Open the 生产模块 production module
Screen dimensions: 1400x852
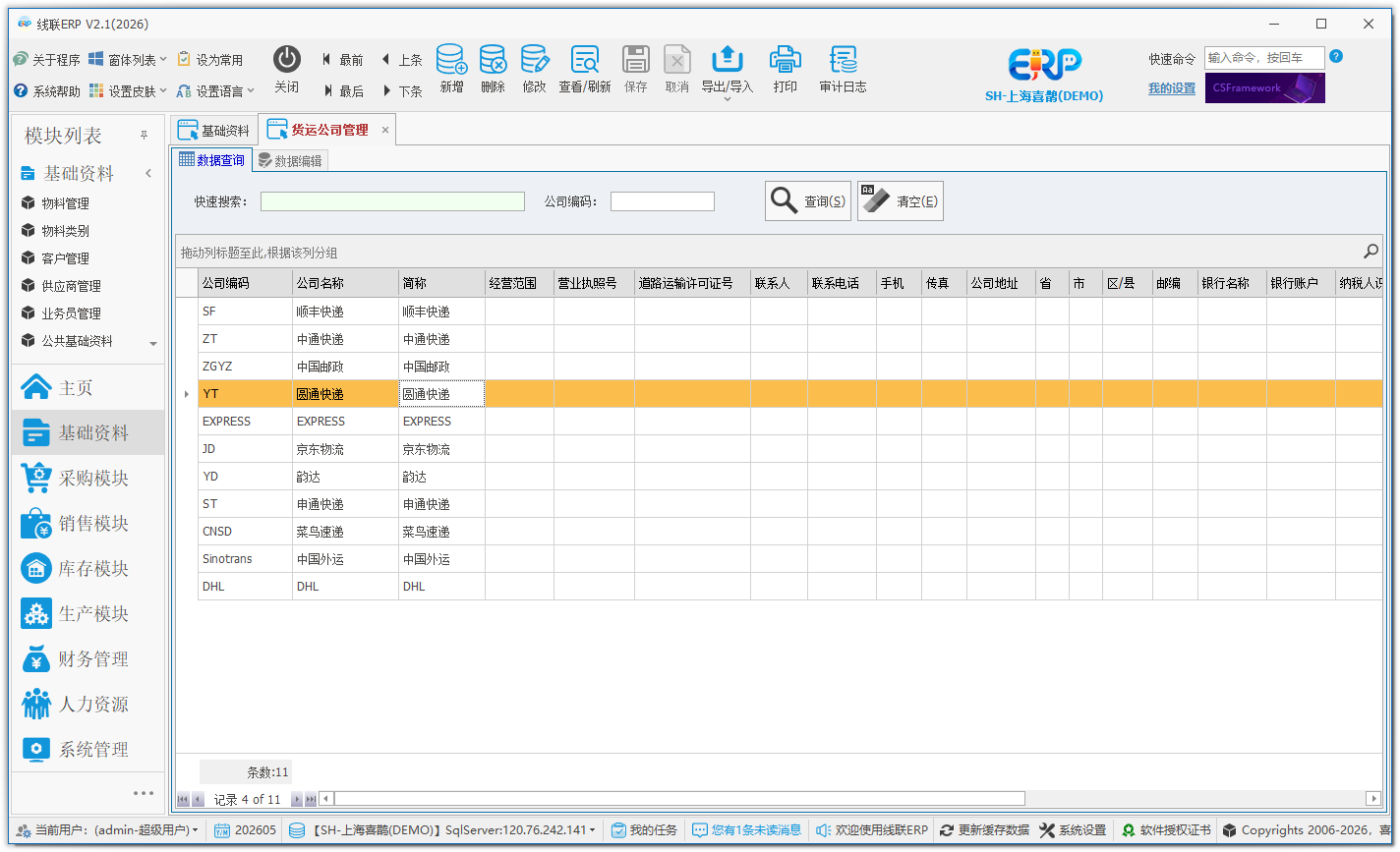87,613
